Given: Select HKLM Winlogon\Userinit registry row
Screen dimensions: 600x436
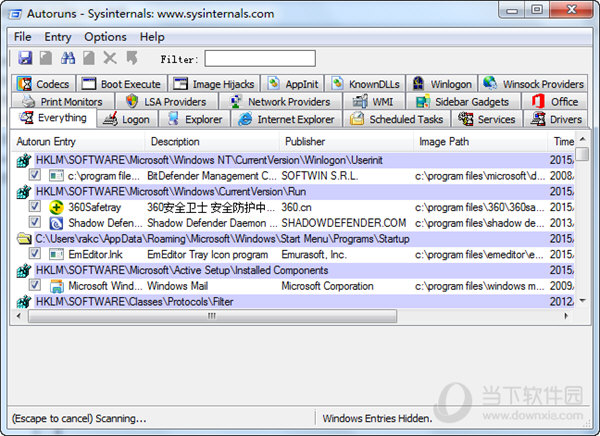Looking at the screenshot, I should click(295, 160).
